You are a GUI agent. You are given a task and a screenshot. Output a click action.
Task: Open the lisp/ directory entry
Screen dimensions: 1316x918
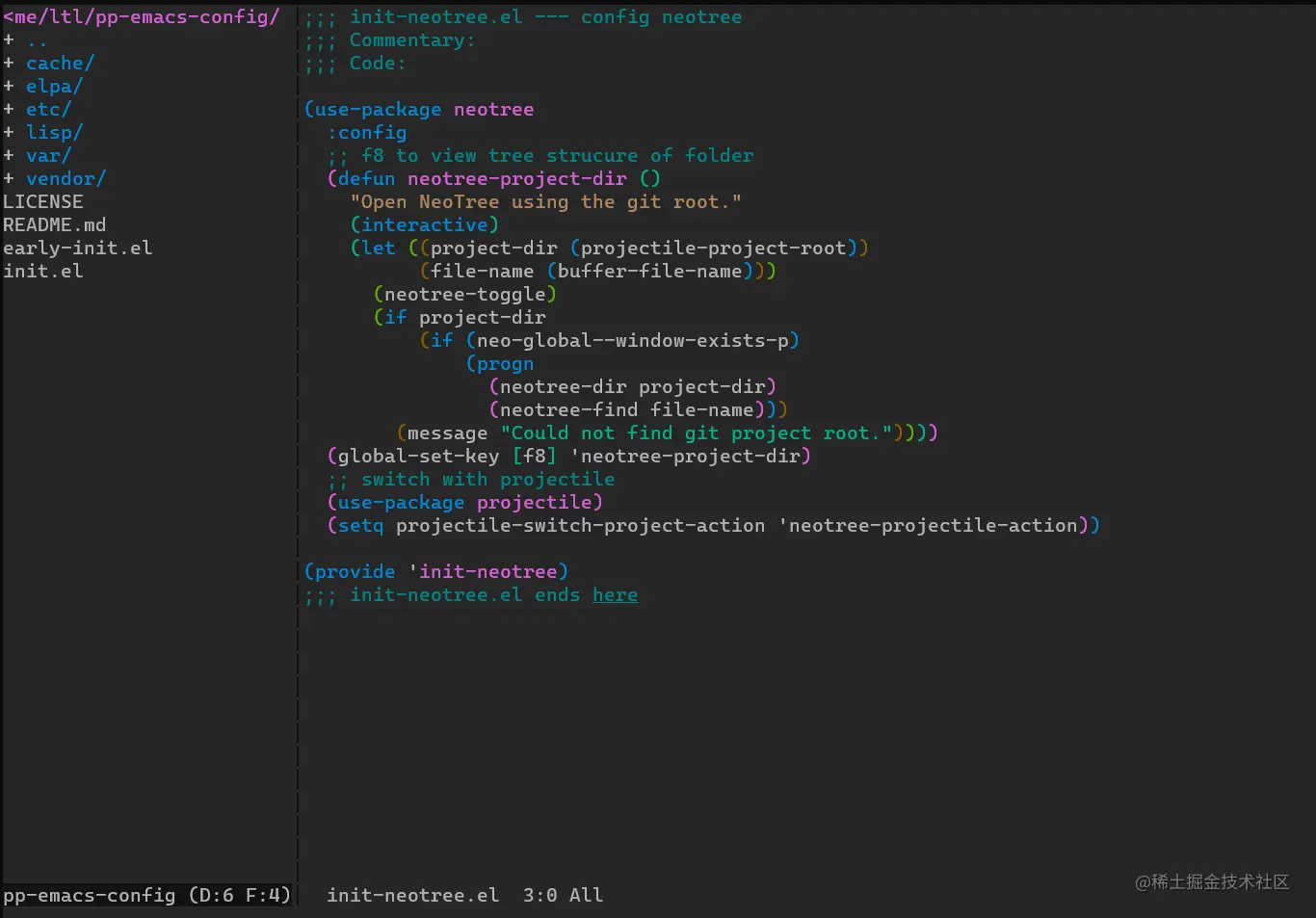click(x=54, y=132)
